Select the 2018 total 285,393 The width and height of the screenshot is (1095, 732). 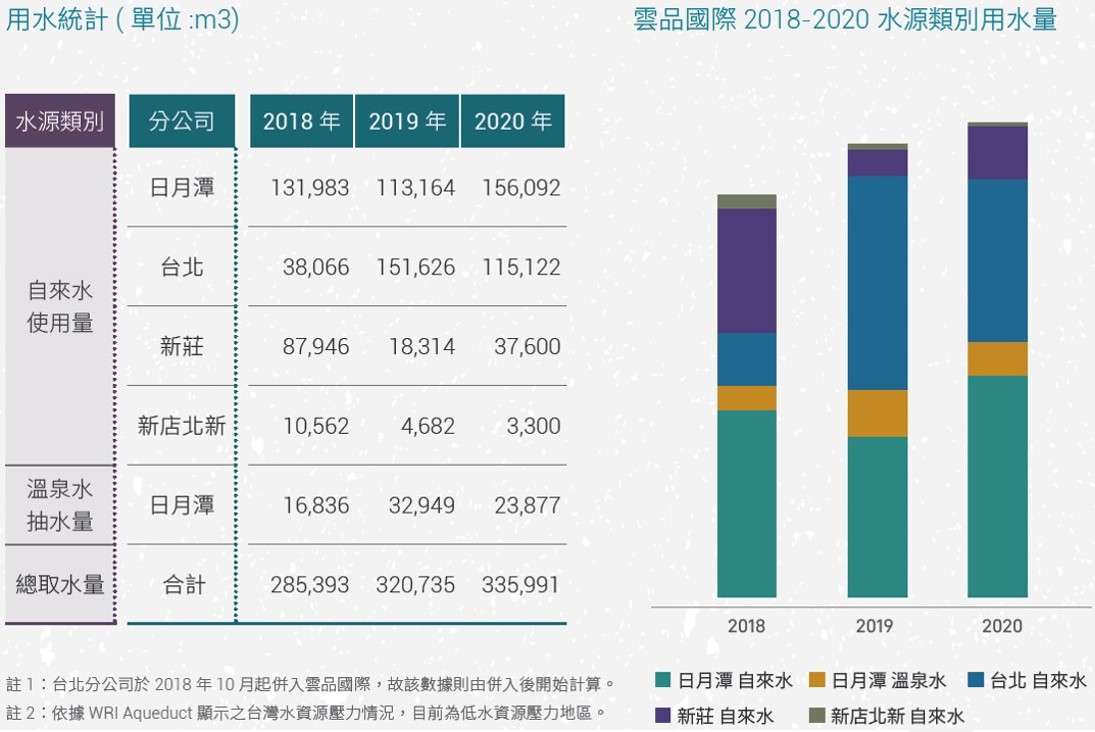(309, 584)
